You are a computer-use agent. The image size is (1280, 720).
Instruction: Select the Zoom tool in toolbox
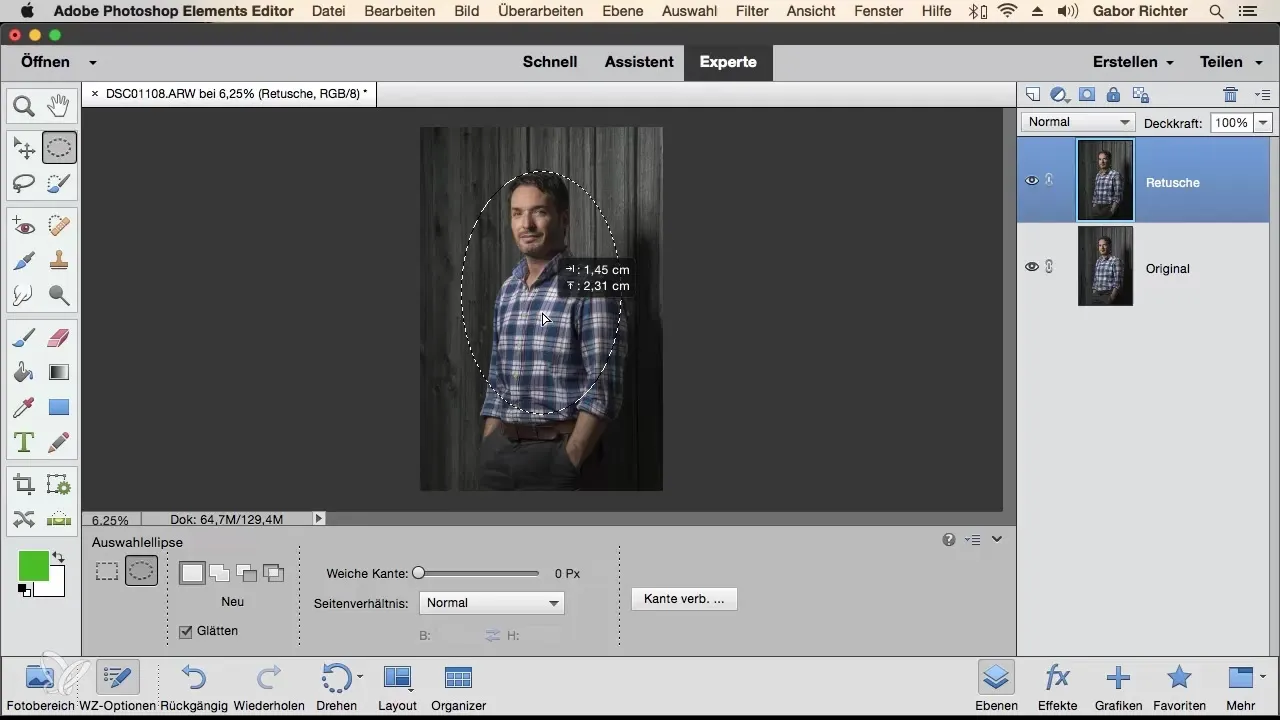click(x=24, y=105)
